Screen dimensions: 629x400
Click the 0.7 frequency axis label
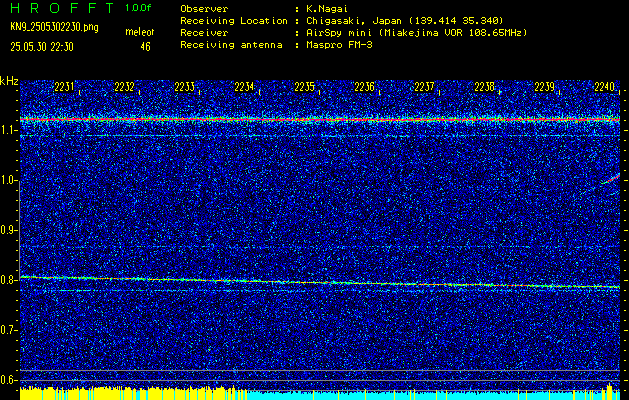click(8, 330)
